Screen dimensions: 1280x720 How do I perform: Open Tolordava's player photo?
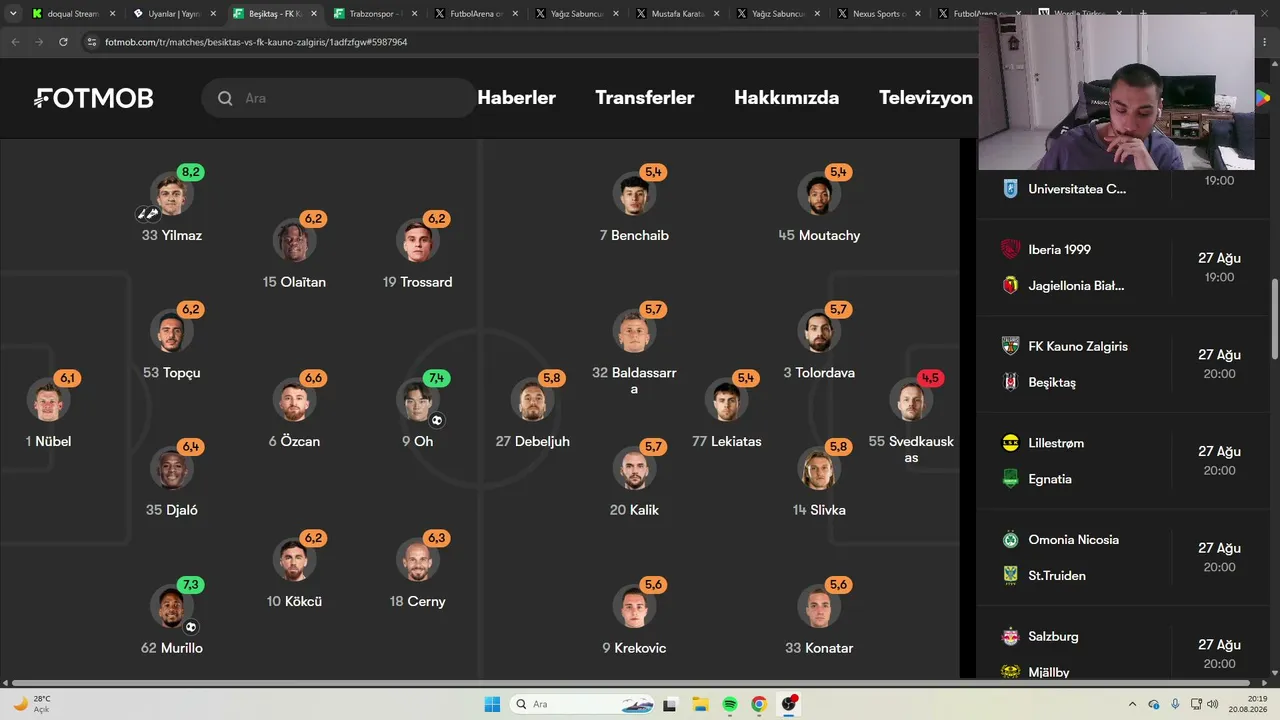pos(819,332)
